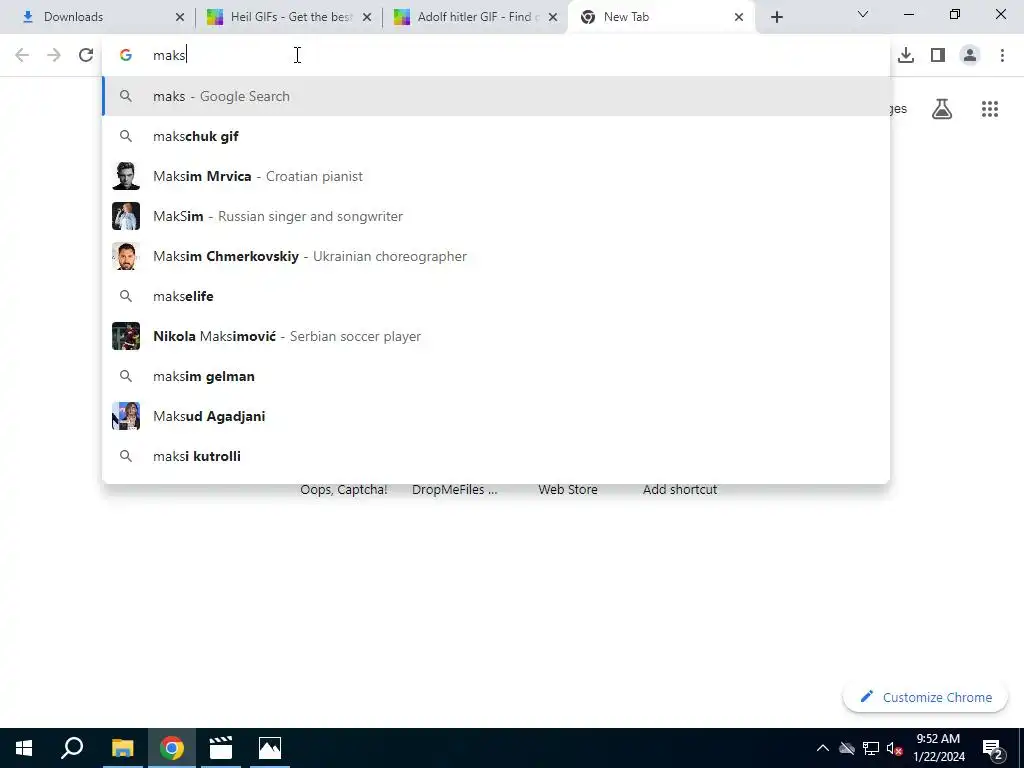Select MakSim Russian singer suggestion
Viewport: 1024px width, 768px height.
pos(496,216)
